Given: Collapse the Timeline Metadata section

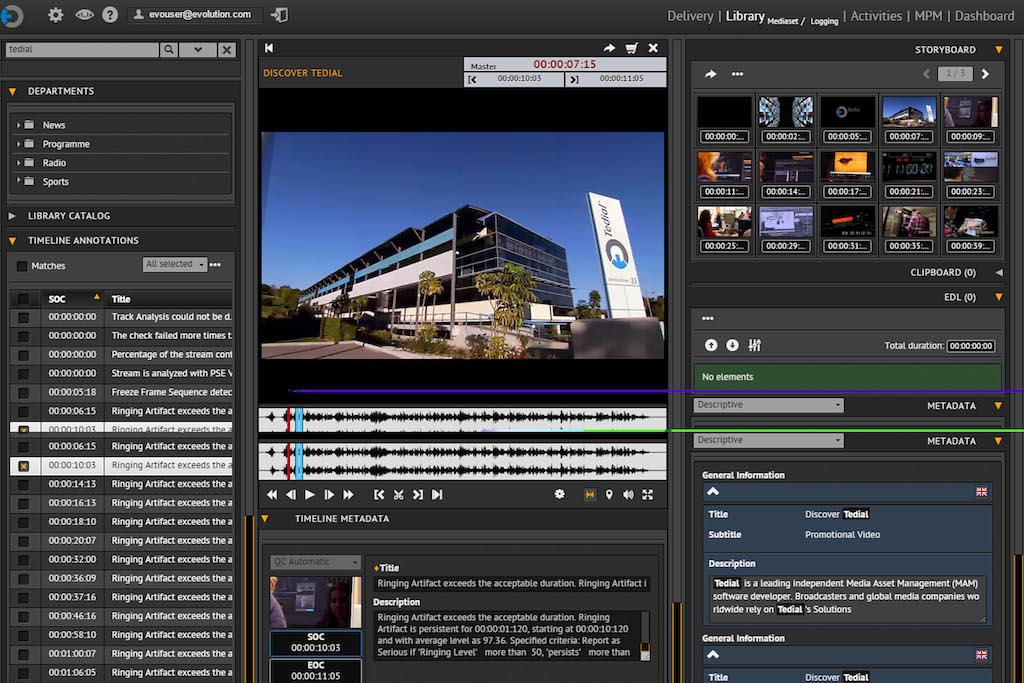Looking at the screenshot, I should pos(265,518).
